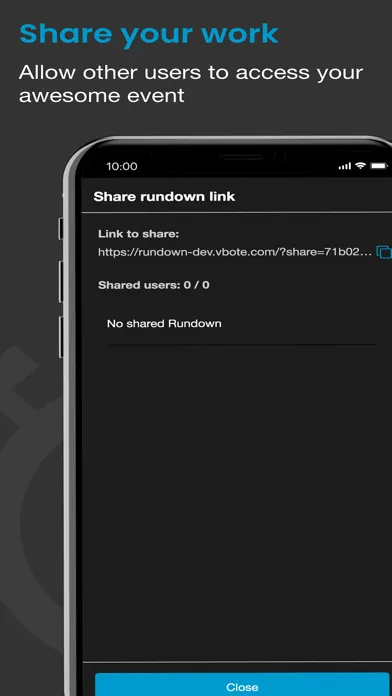Click the 'Share your work' heading

coord(149,34)
